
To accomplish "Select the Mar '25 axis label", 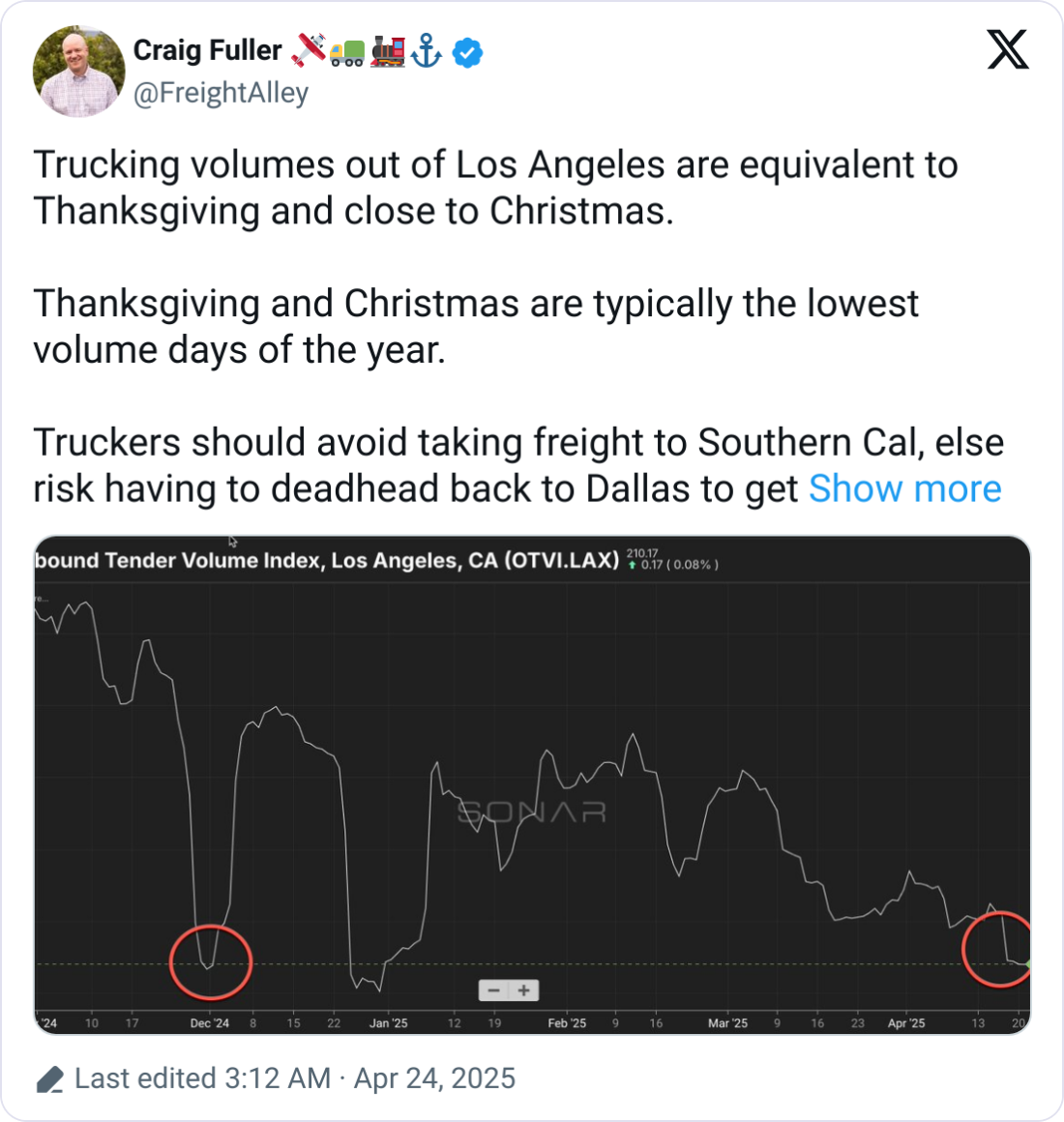I will 727,1023.
